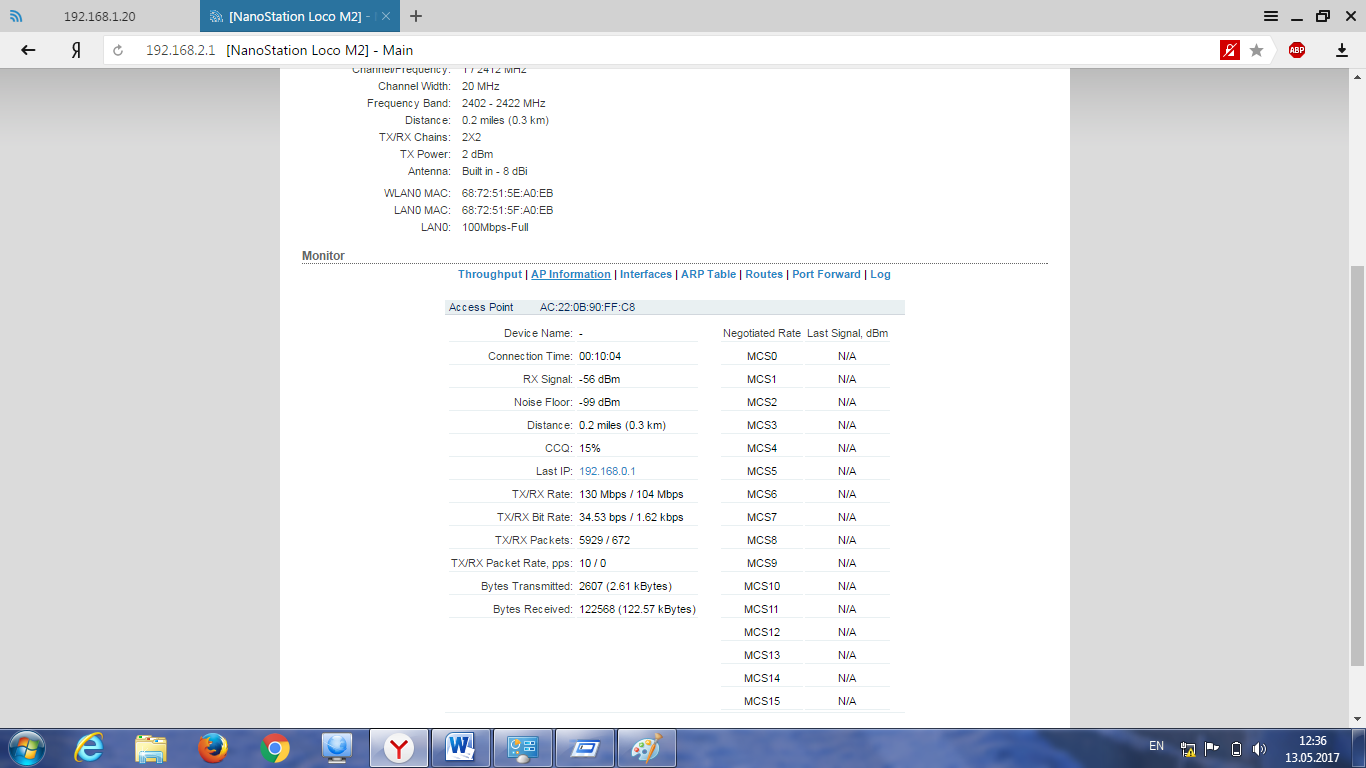Image resolution: width=1366 pixels, height=768 pixels.
Task: Click the Connection Time value 00:10:04
Action: click(x=600, y=356)
